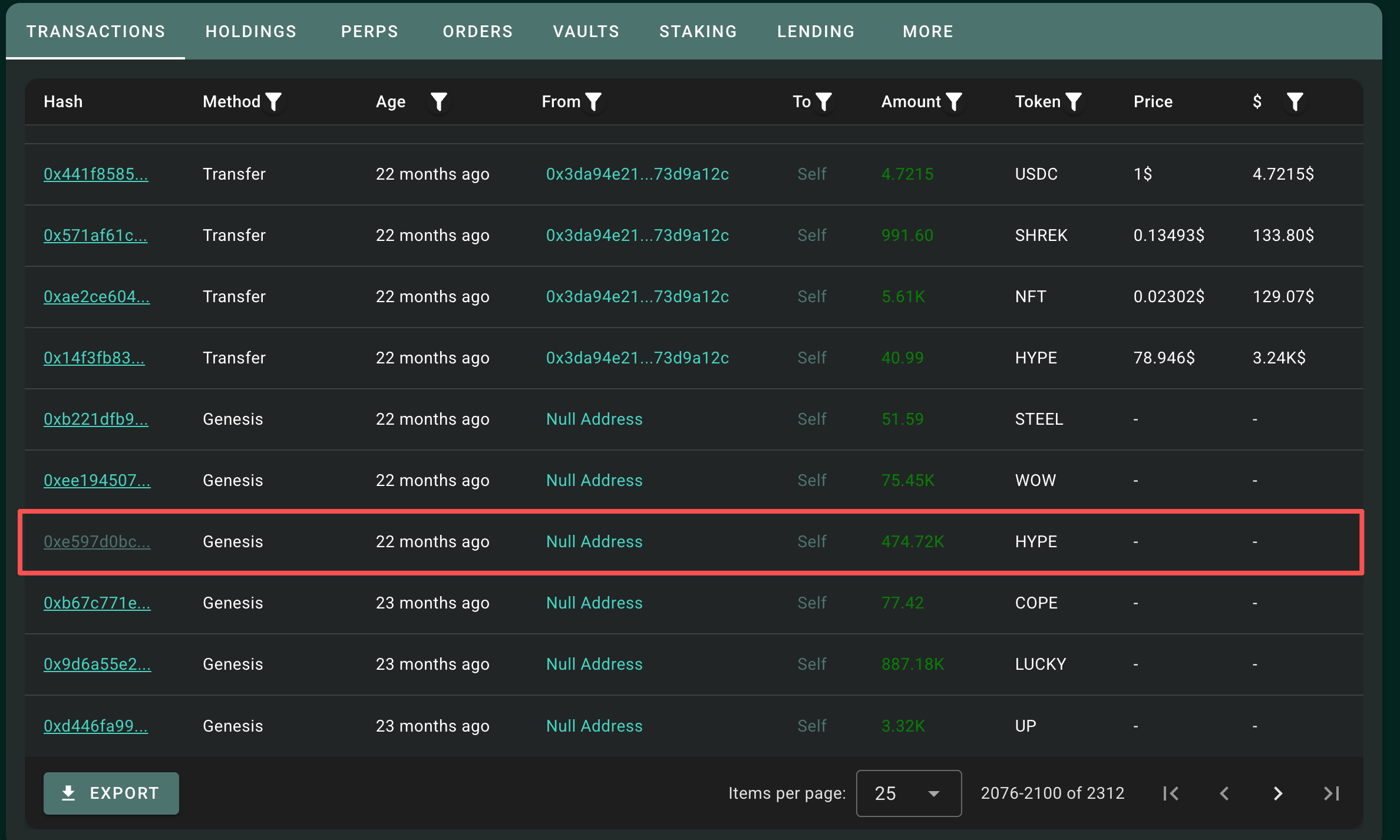Open the $ value column filter icon
Image resolution: width=1400 pixels, height=840 pixels.
coord(1295,102)
